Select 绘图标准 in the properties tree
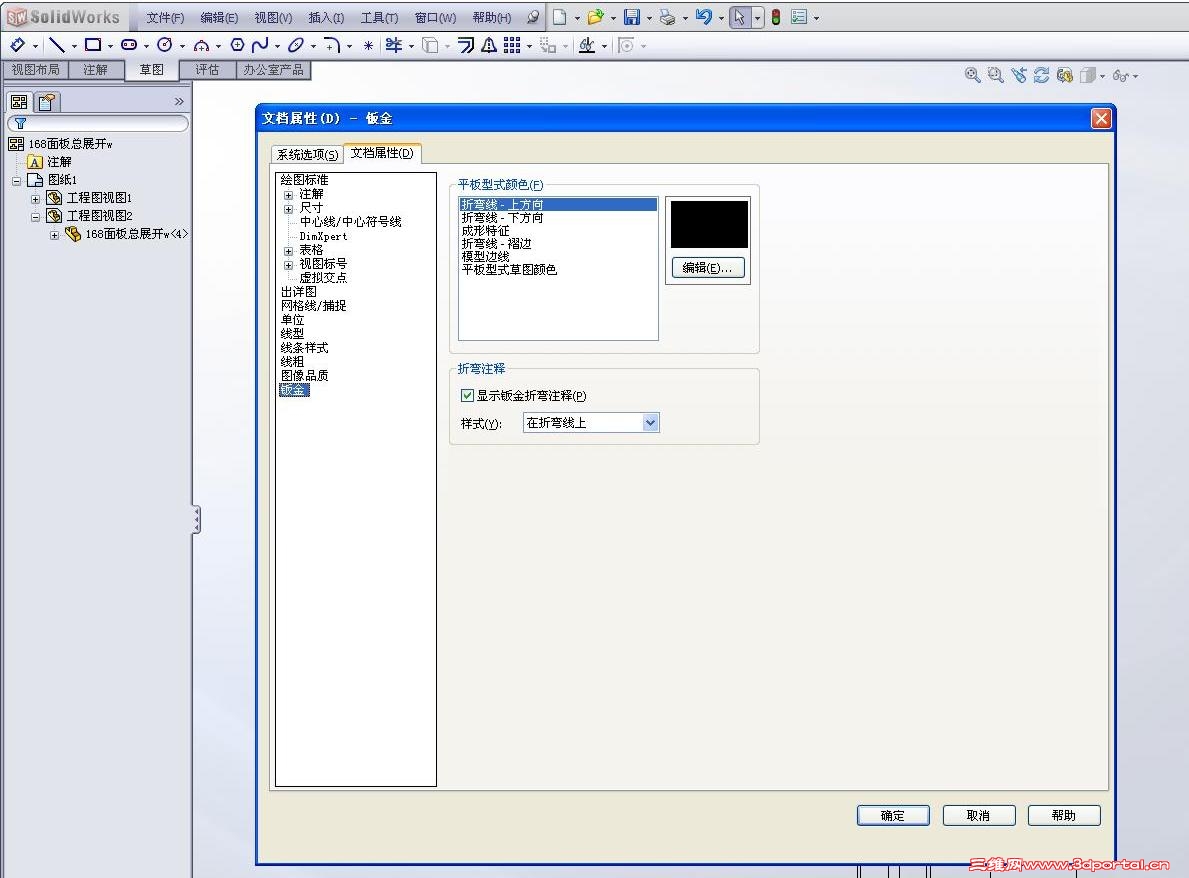The image size is (1189, 878). (304, 180)
